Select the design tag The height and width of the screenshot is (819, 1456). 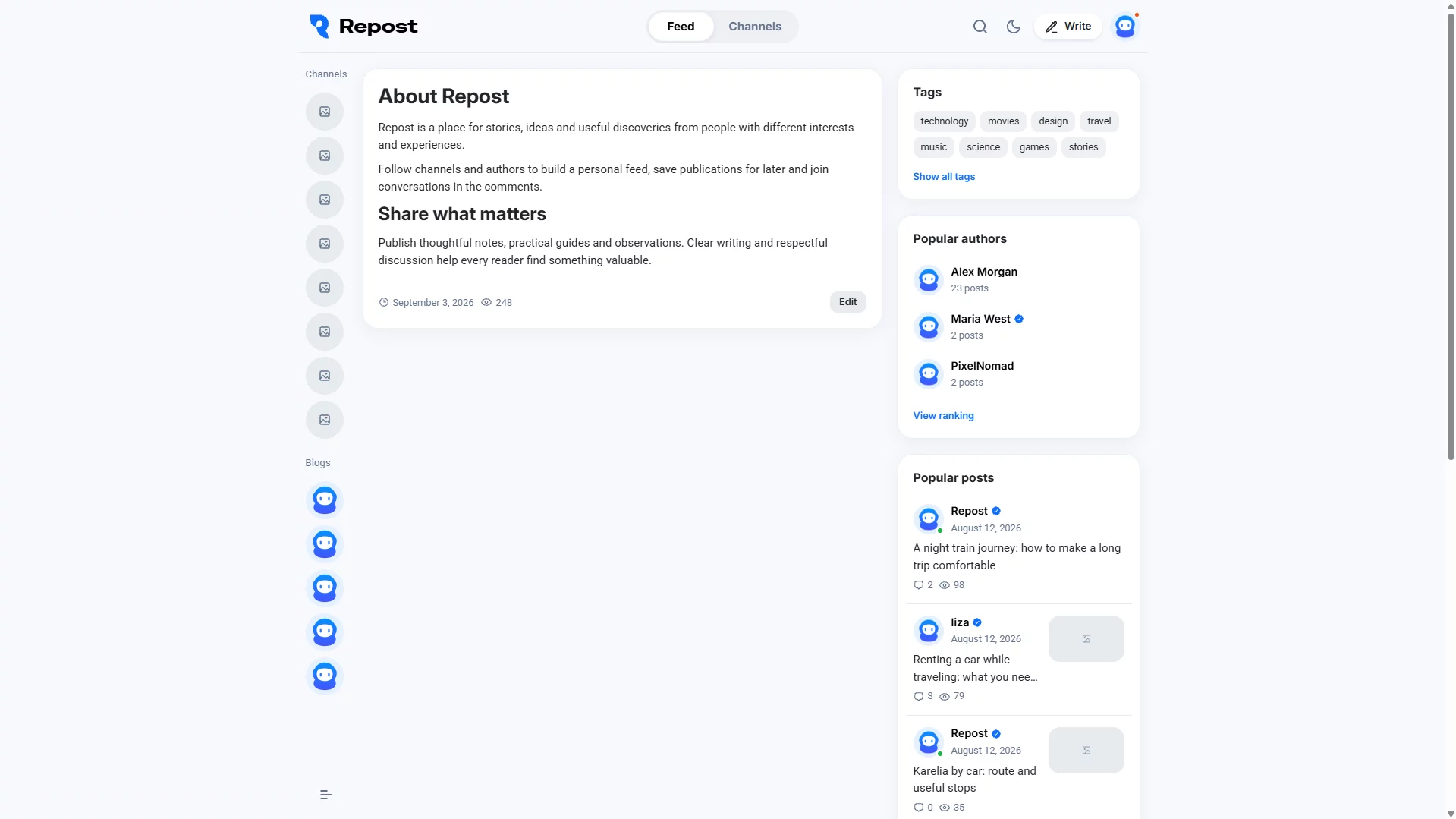coord(1052,121)
